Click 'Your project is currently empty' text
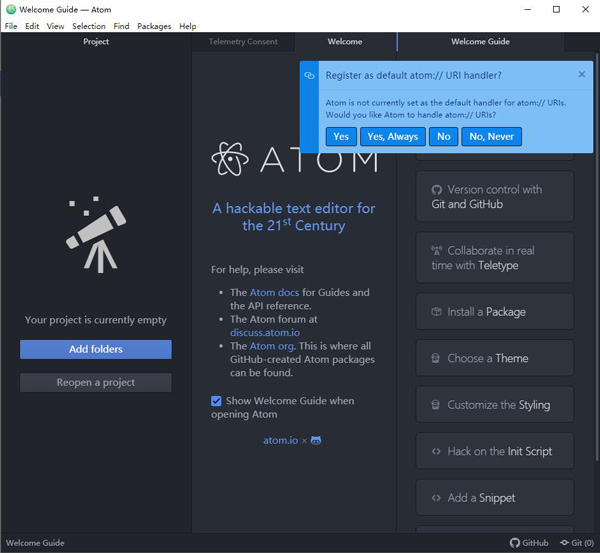The image size is (600, 553). (x=96, y=320)
